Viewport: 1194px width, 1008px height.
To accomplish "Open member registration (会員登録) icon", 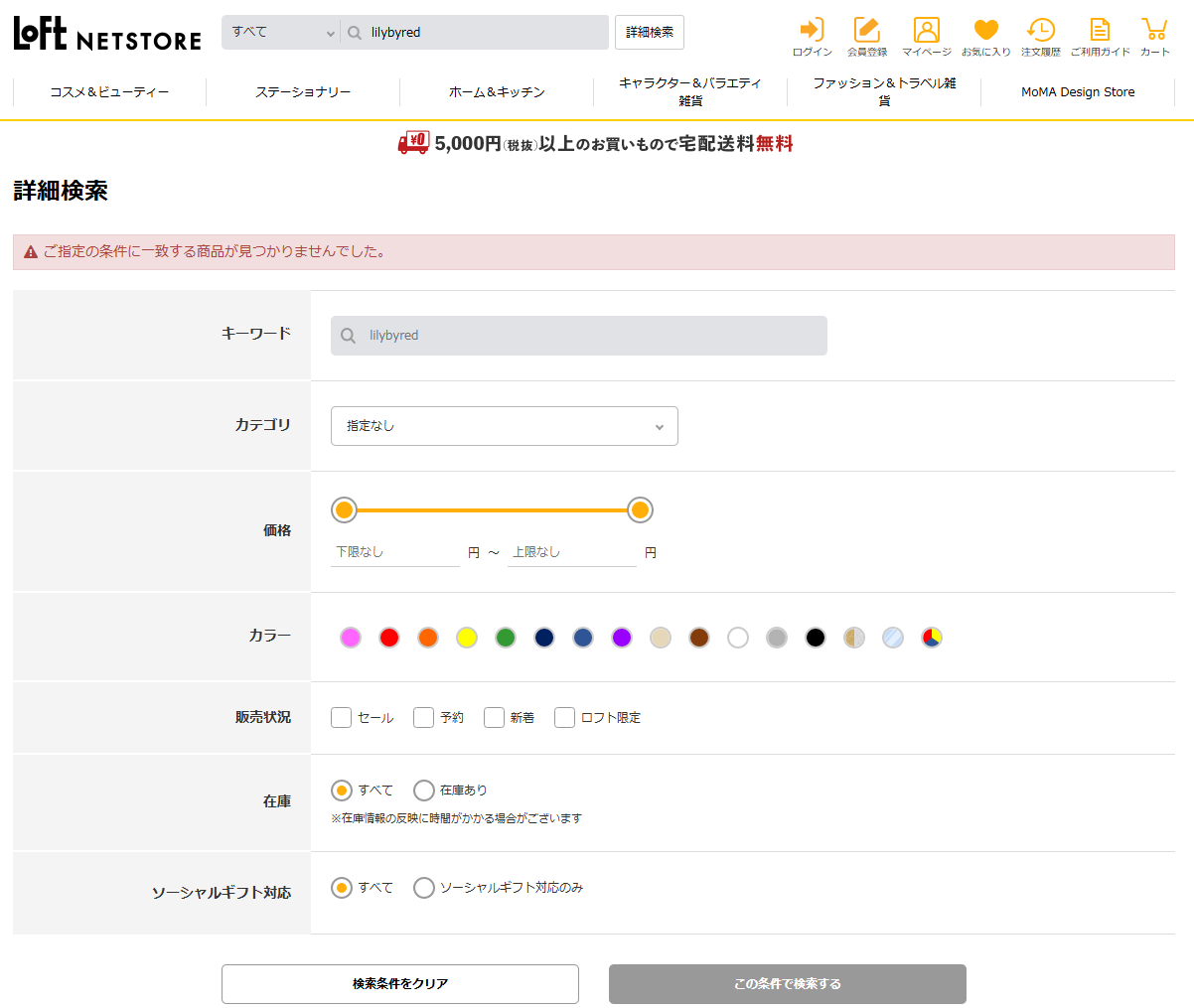I will (x=867, y=37).
